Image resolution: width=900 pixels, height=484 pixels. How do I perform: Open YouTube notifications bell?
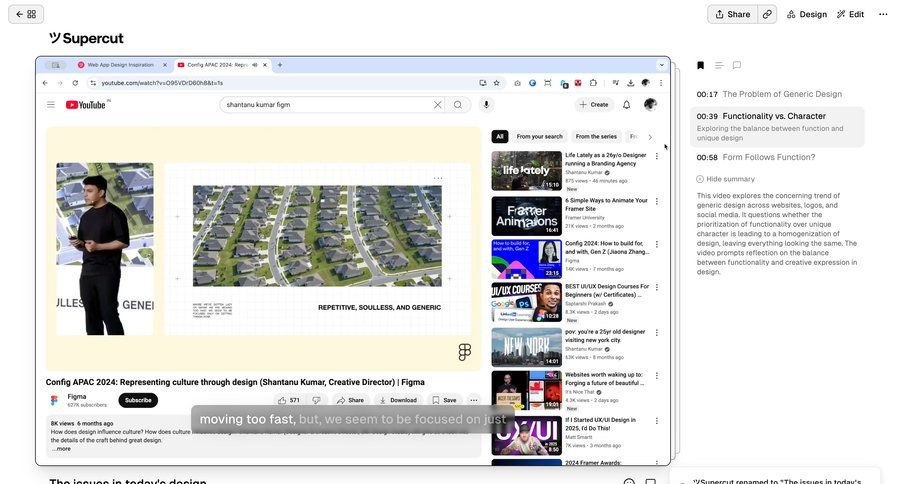tap(627, 105)
